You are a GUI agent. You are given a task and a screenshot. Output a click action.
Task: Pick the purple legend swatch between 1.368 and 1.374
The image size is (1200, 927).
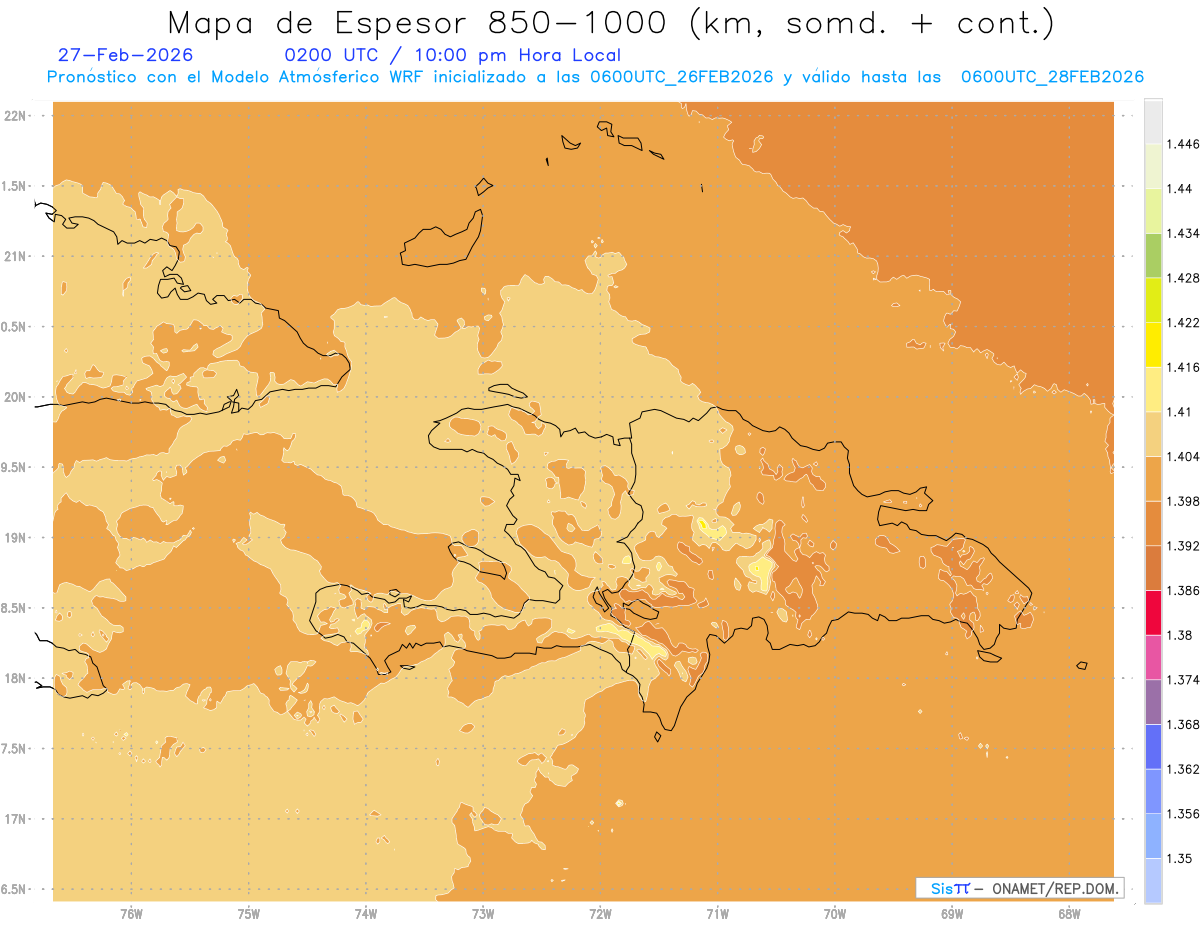(1153, 702)
